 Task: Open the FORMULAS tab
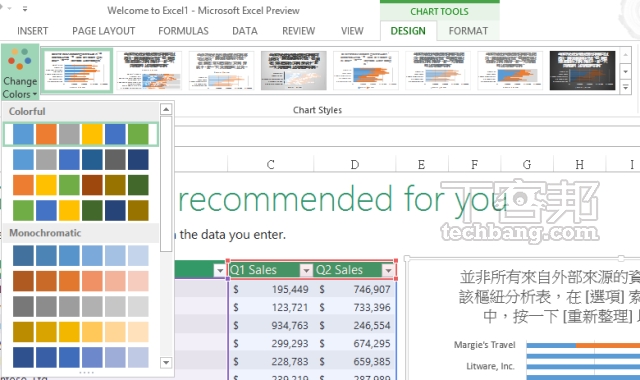click(x=183, y=31)
